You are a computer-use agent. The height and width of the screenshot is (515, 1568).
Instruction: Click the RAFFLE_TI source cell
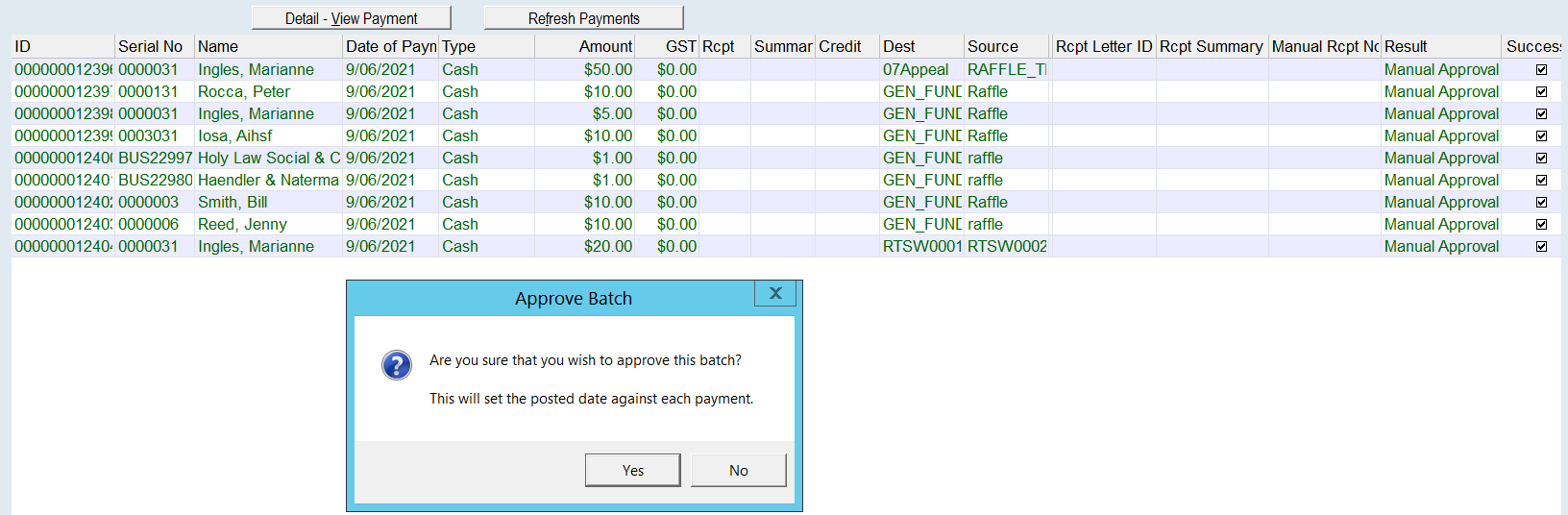click(x=1006, y=69)
